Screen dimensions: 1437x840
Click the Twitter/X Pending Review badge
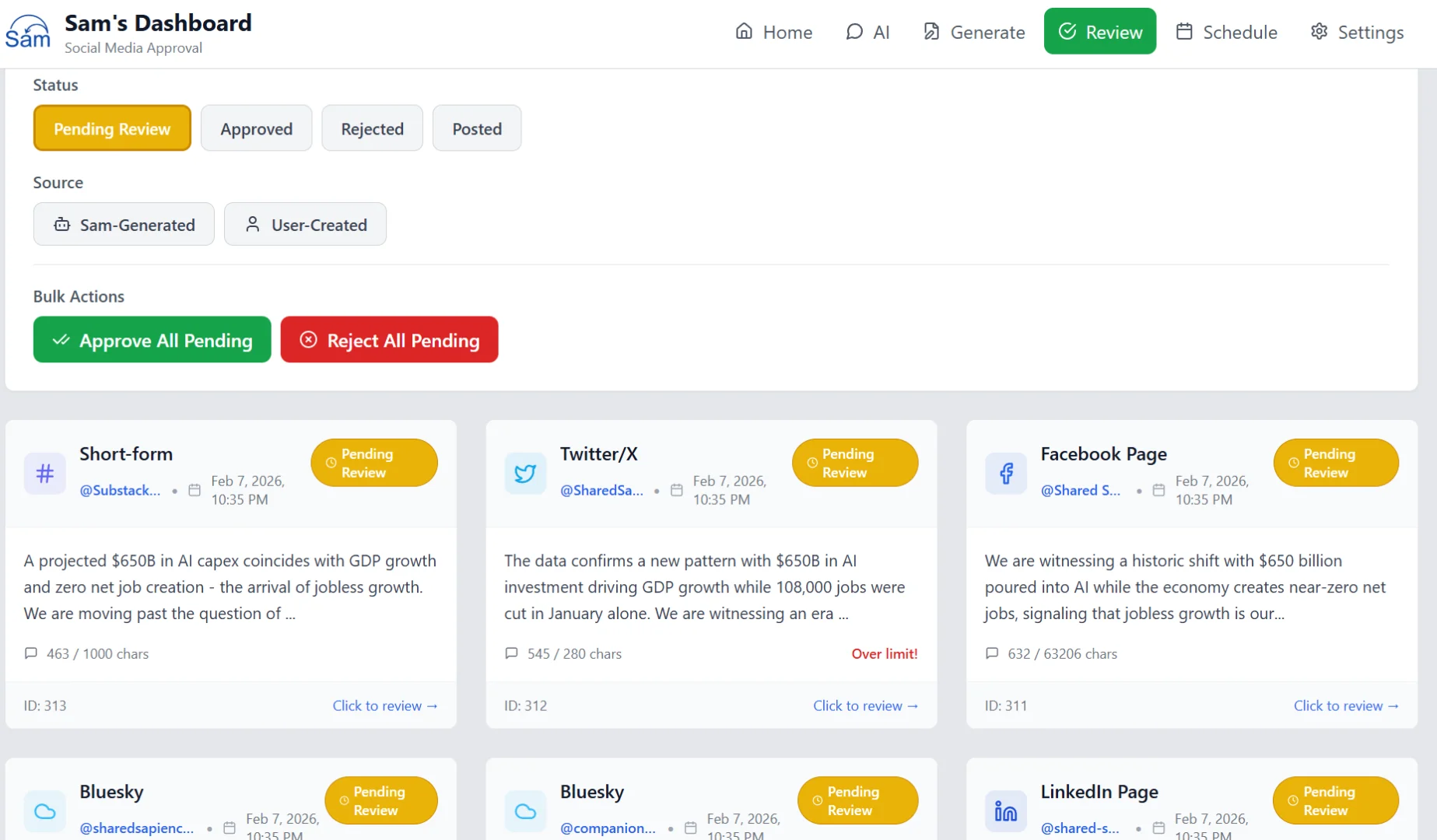pos(854,463)
